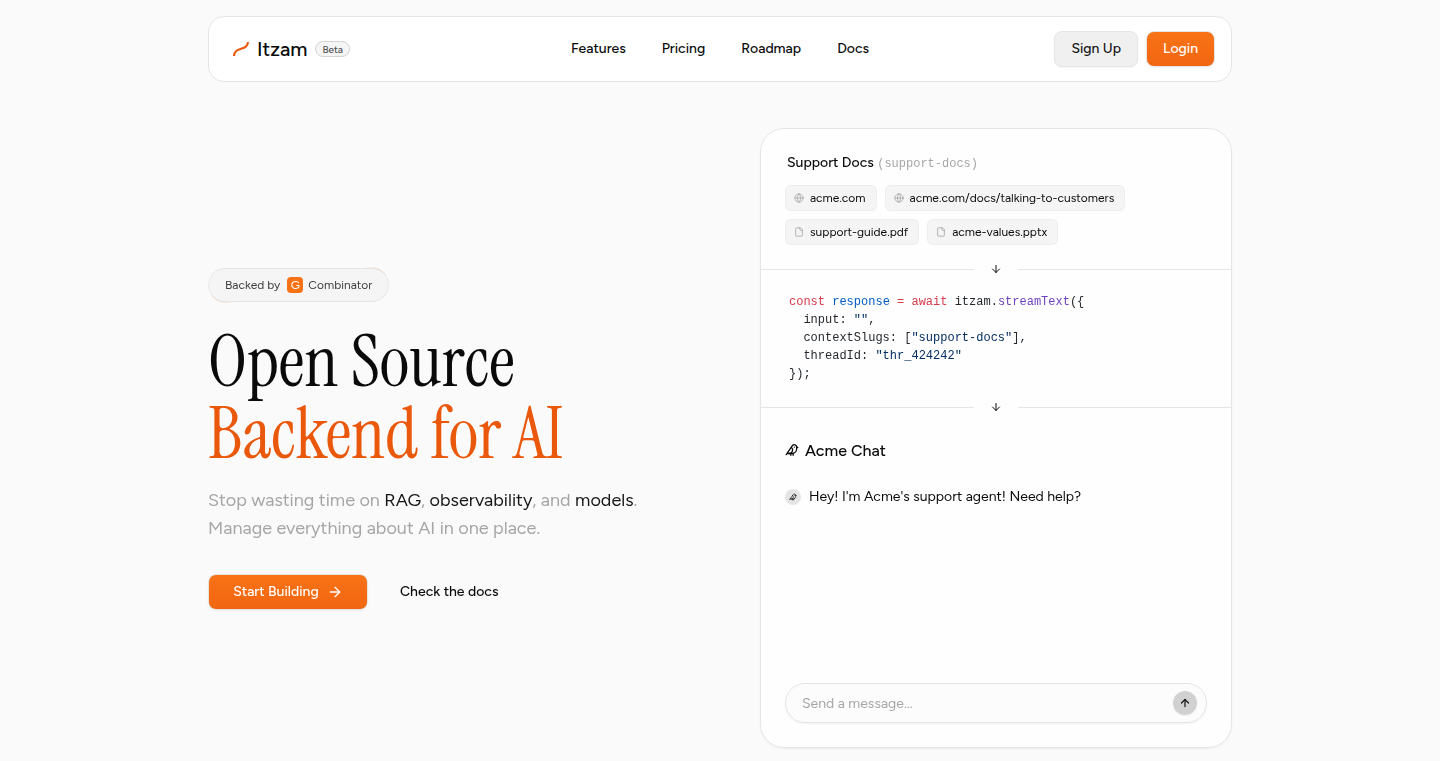1440x761 pixels.
Task: Select the acme.com/docs/talking-to-customers chip
Action: tap(1005, 198)
